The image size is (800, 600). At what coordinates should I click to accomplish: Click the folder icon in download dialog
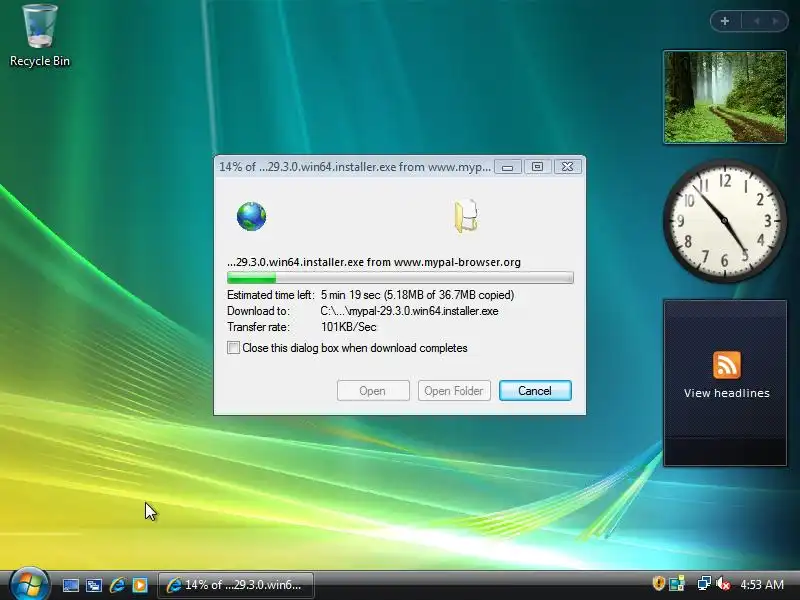coord(466,216)
